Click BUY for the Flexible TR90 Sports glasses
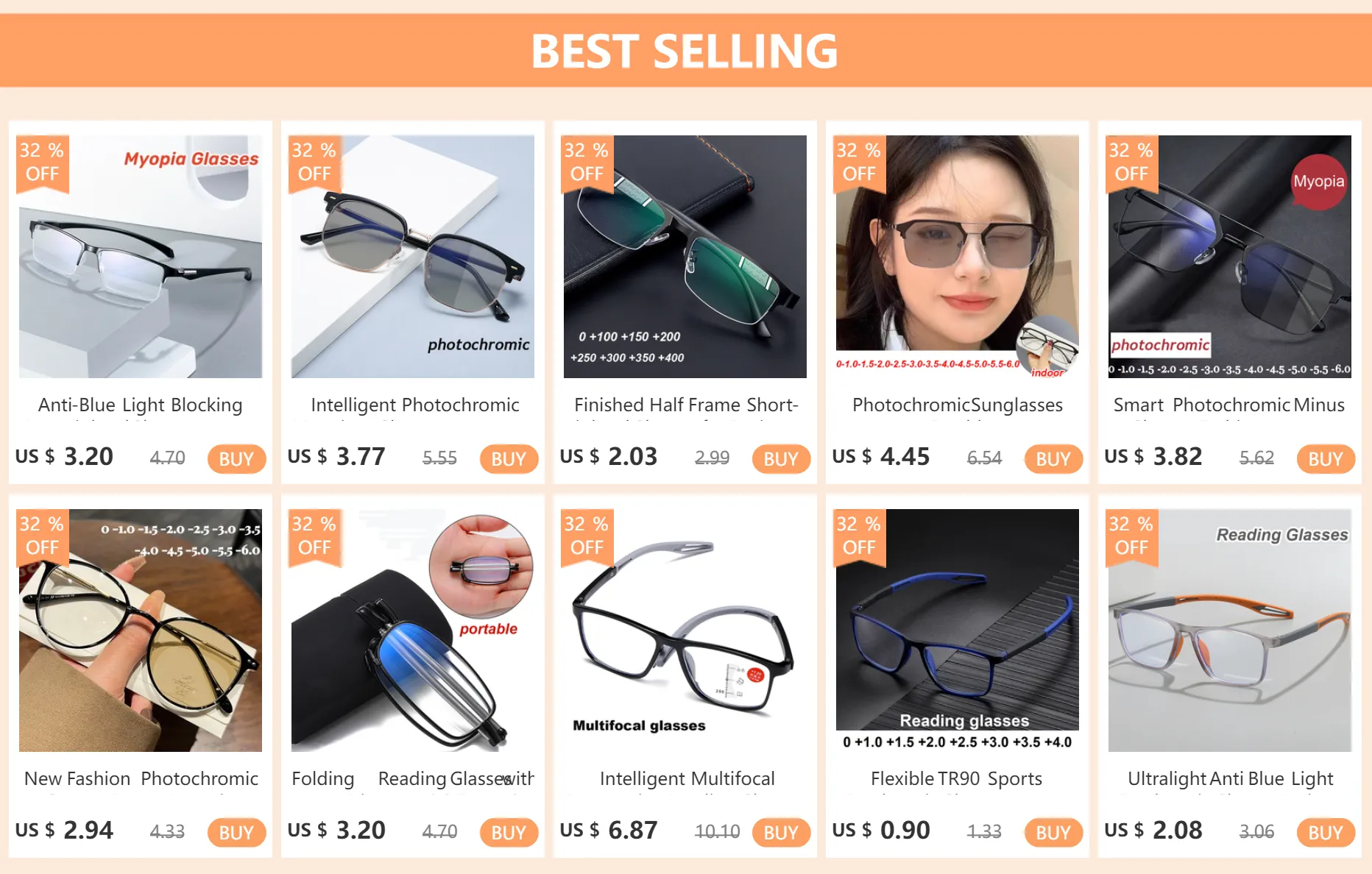This screenshot has width=1372, height=874. (x=1053, y=832)
